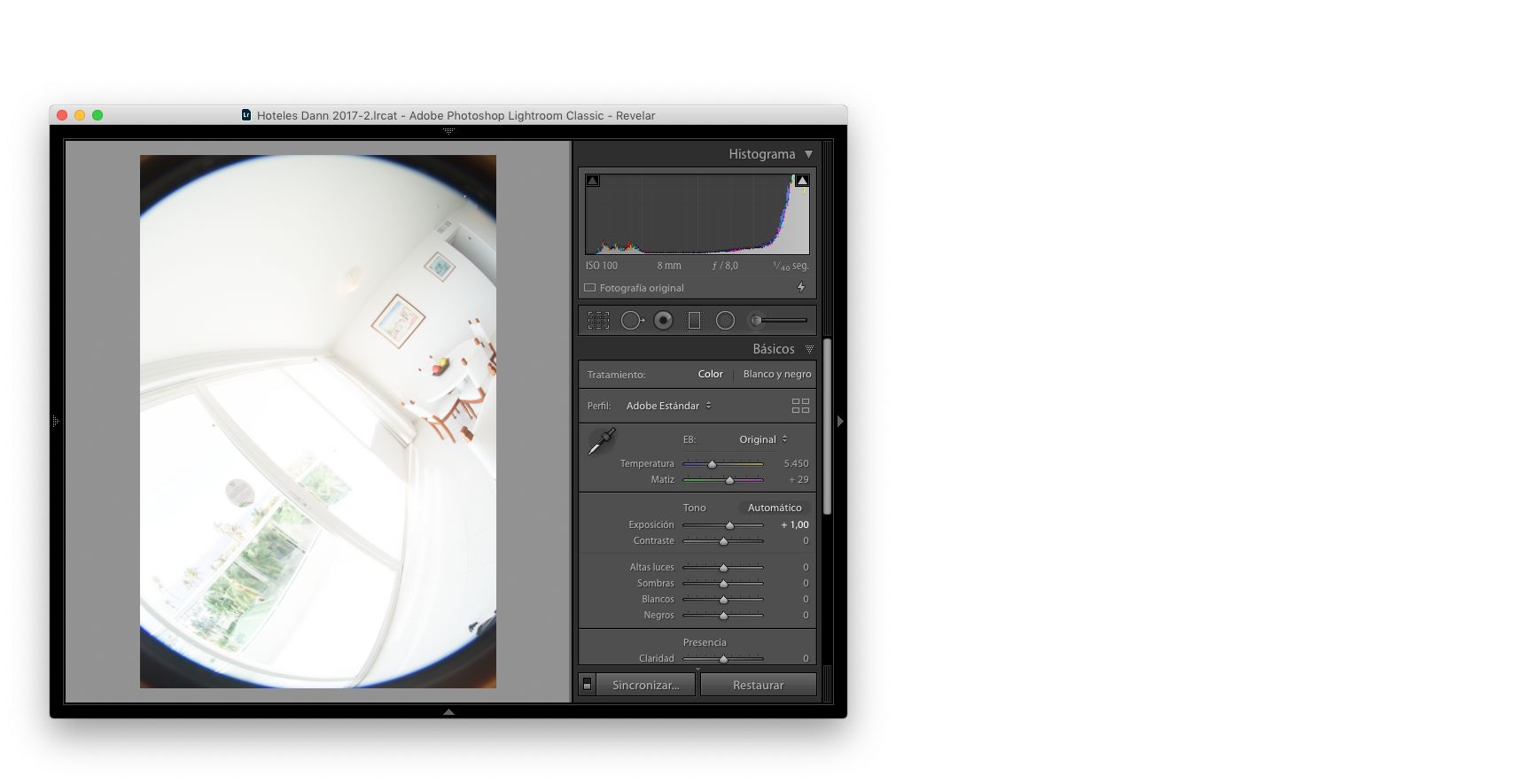This screenshot has height=784, width=1535.
Task: Click the Restaurar button
Action: (x=758, y=685)
